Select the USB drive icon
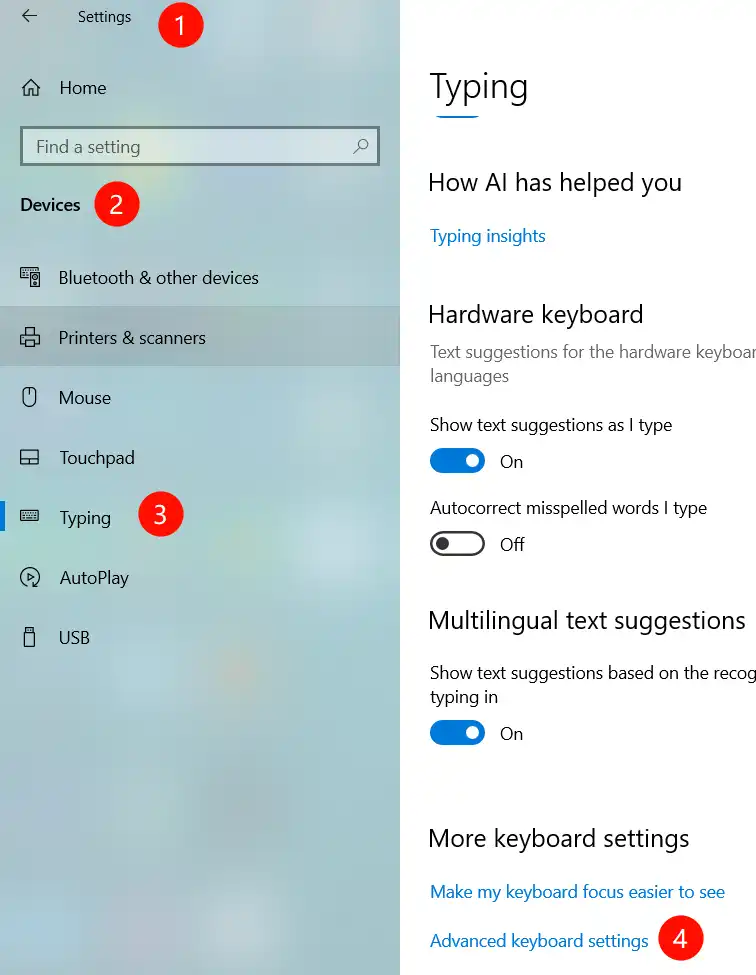756x975 pixels. click(30, 637)
